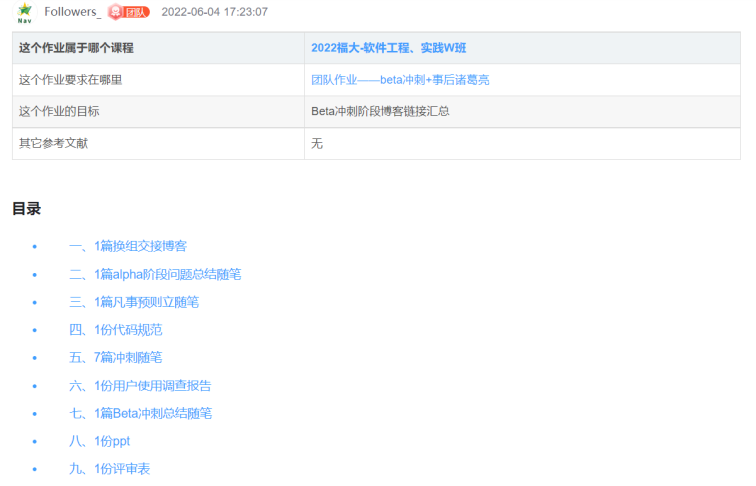Open 八、1份ppt entry
Image resolution: width=756 pixels, height=486 pixels.
[100, 441]
